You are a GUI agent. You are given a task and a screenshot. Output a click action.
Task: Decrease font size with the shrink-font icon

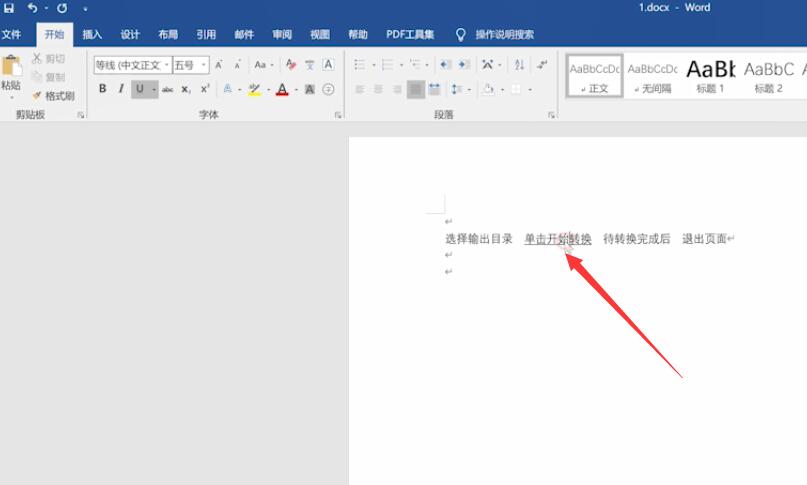pos(237,65)
